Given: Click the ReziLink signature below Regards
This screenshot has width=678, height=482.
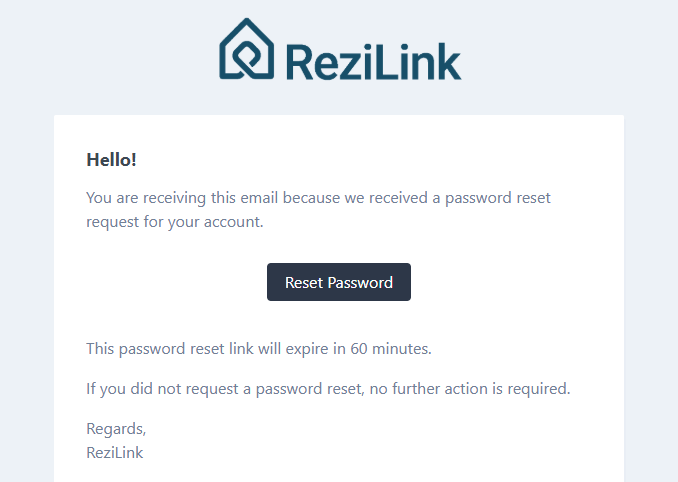Looking at the screenshot, I should 115,452.
